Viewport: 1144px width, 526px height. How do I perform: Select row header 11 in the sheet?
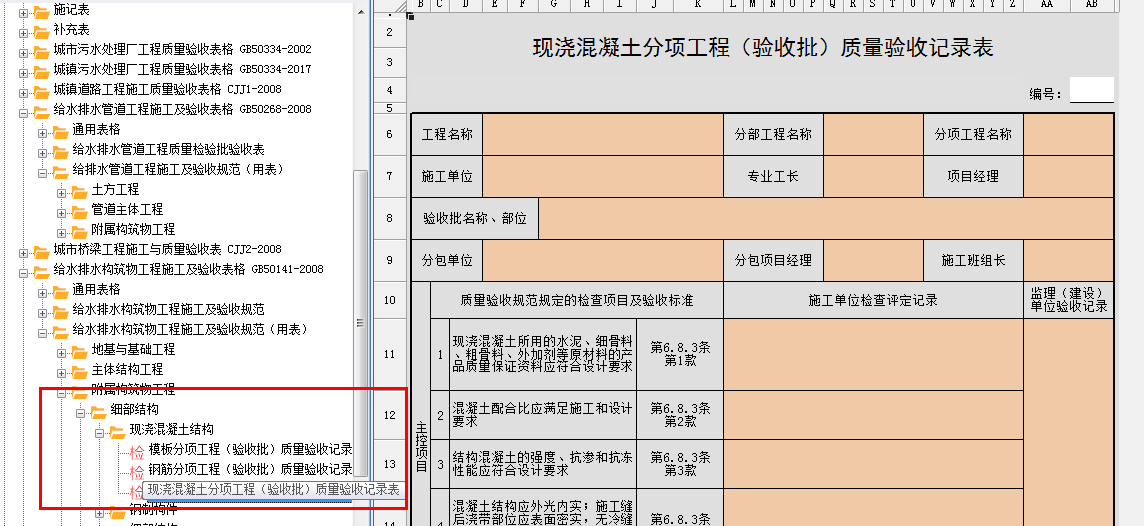coord(389,354)
